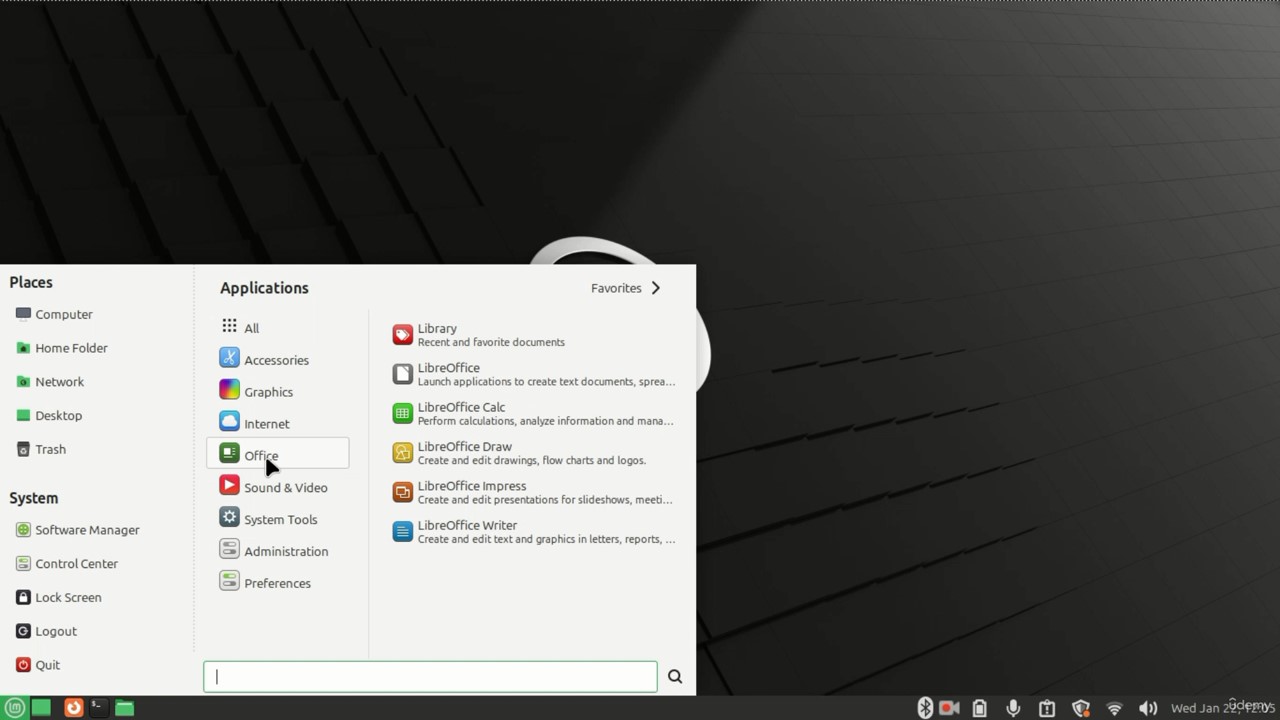Launch LibreOffice start center
Screen dimensions: 1280x720
(533, 374)
